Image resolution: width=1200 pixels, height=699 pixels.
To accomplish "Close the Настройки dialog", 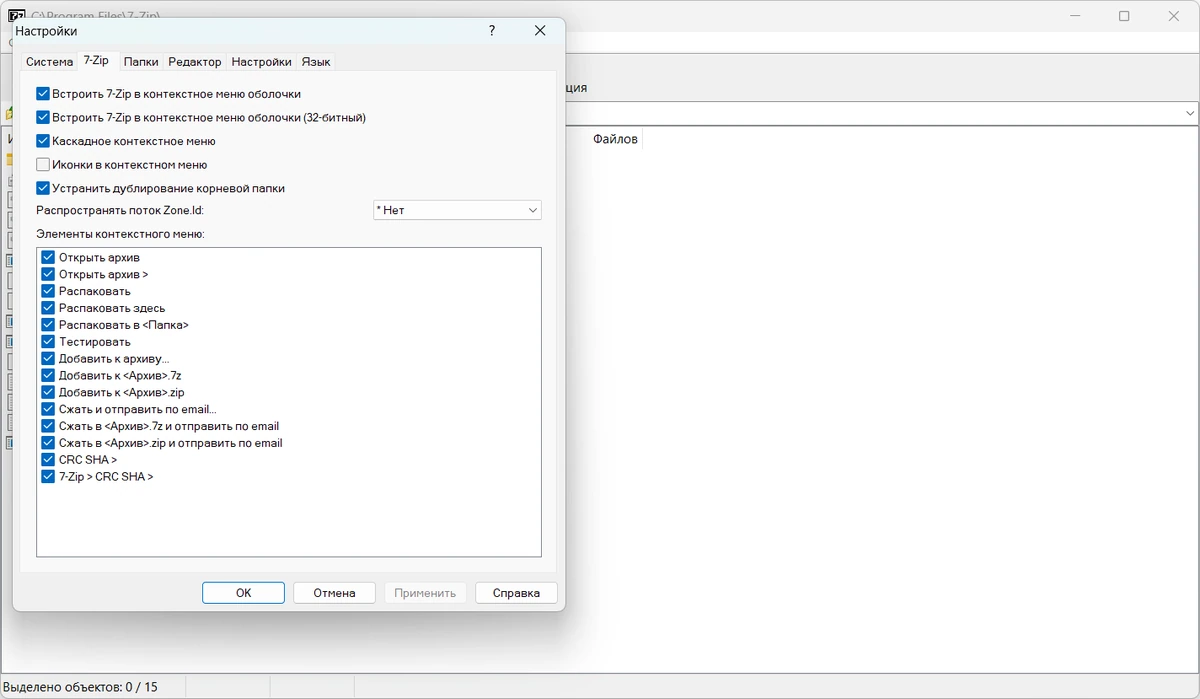I will 540,31.
